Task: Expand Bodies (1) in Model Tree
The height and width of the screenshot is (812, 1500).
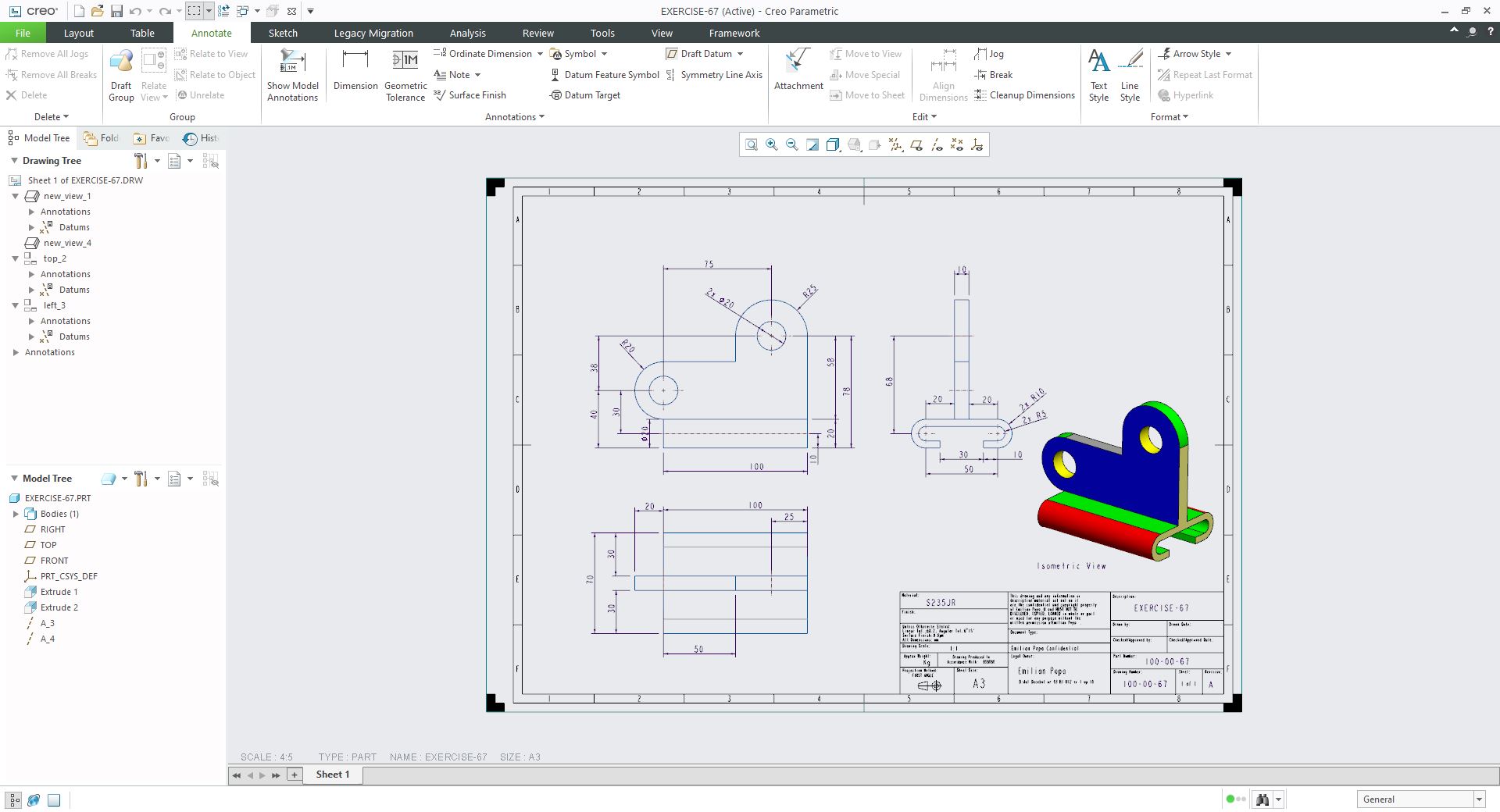Action: (x=16, y=514)
